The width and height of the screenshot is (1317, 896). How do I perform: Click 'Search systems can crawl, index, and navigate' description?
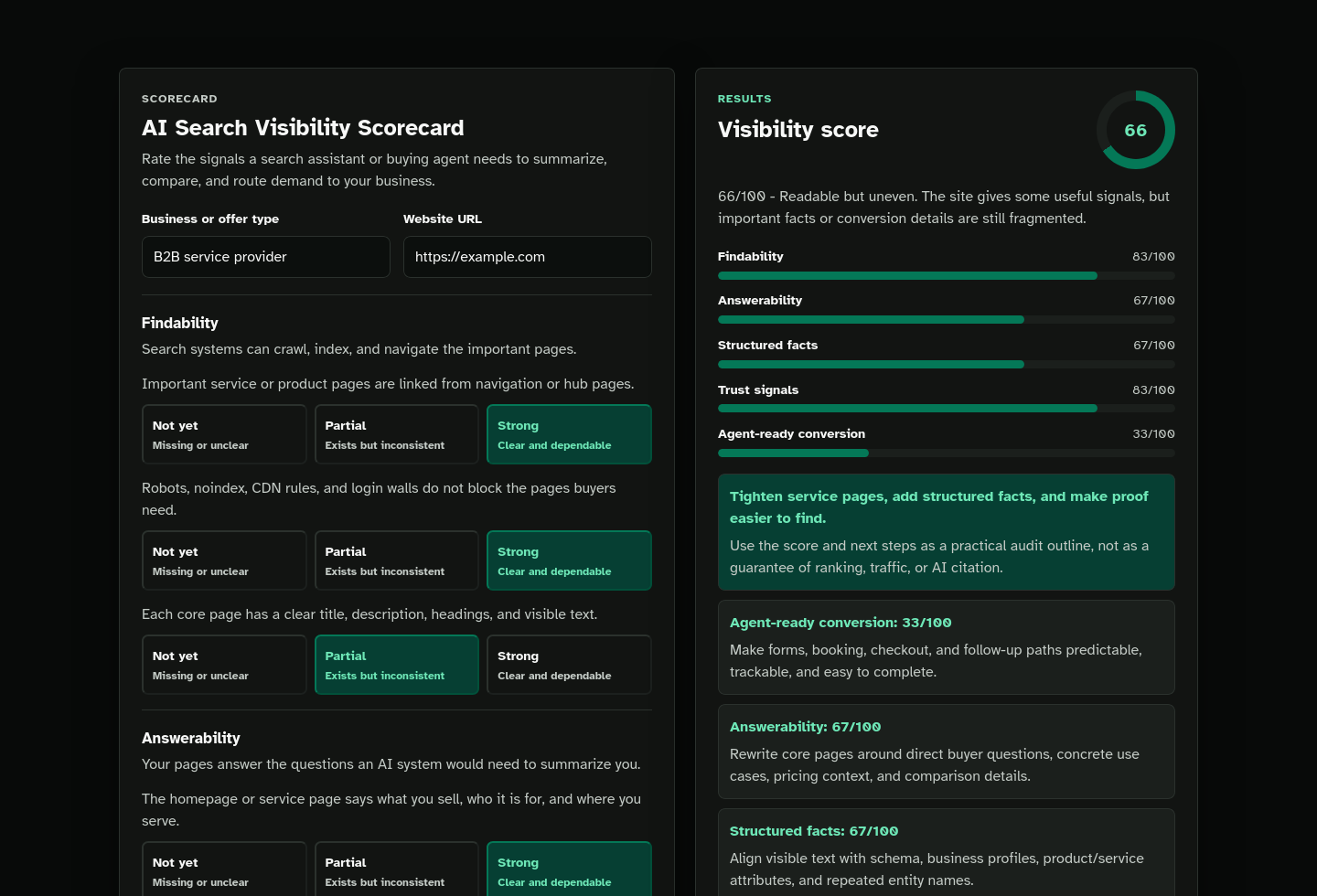(359, 349)
